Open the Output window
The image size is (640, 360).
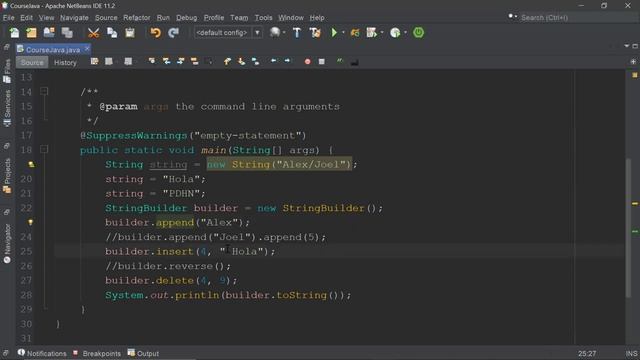[143, 353]
